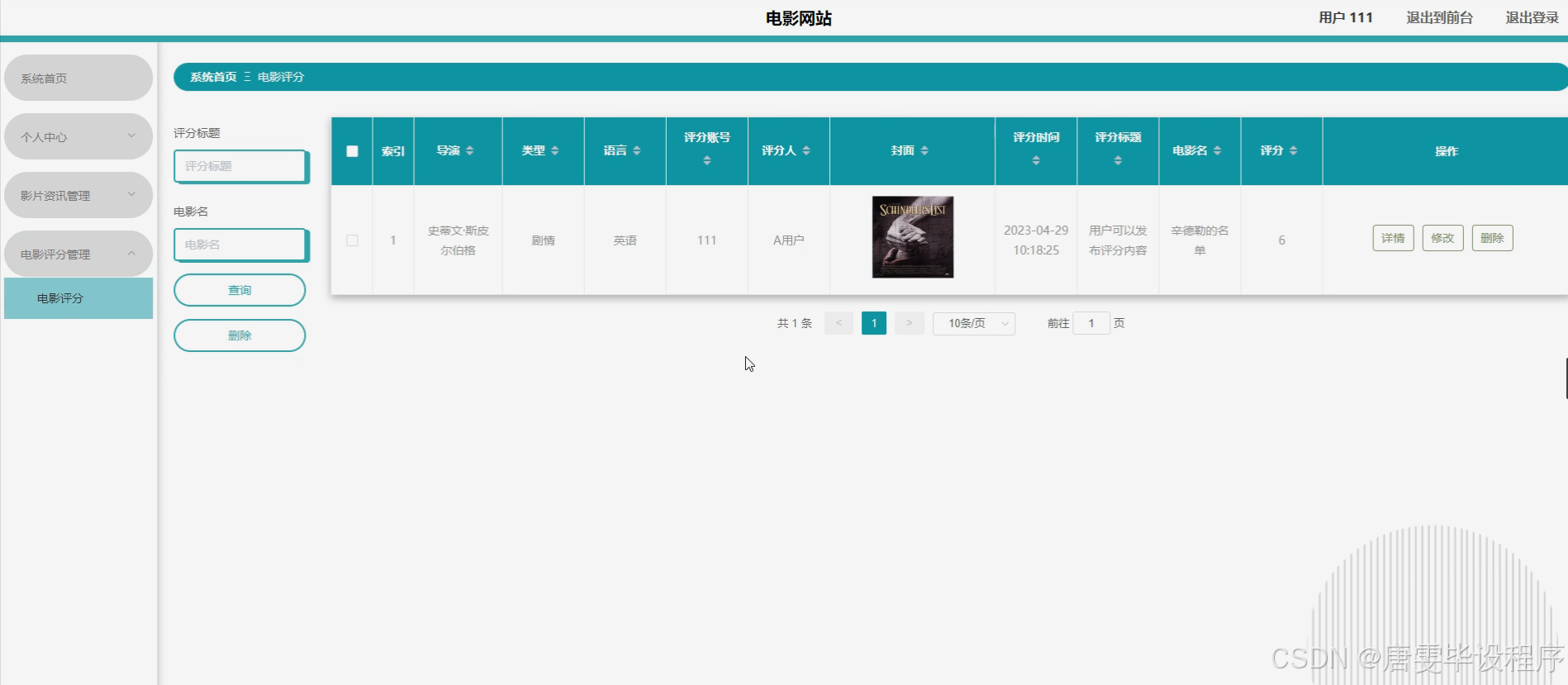Screen dimensions: 1568x685
Task: Expand the 个人中心 sidebar menu
Action: pyautogui.click(x=78, y=136)
